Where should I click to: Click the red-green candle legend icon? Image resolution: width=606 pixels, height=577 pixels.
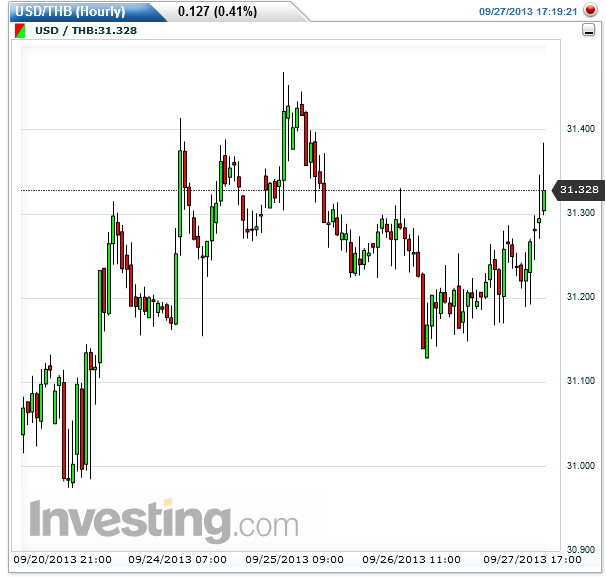pos(20,31)
